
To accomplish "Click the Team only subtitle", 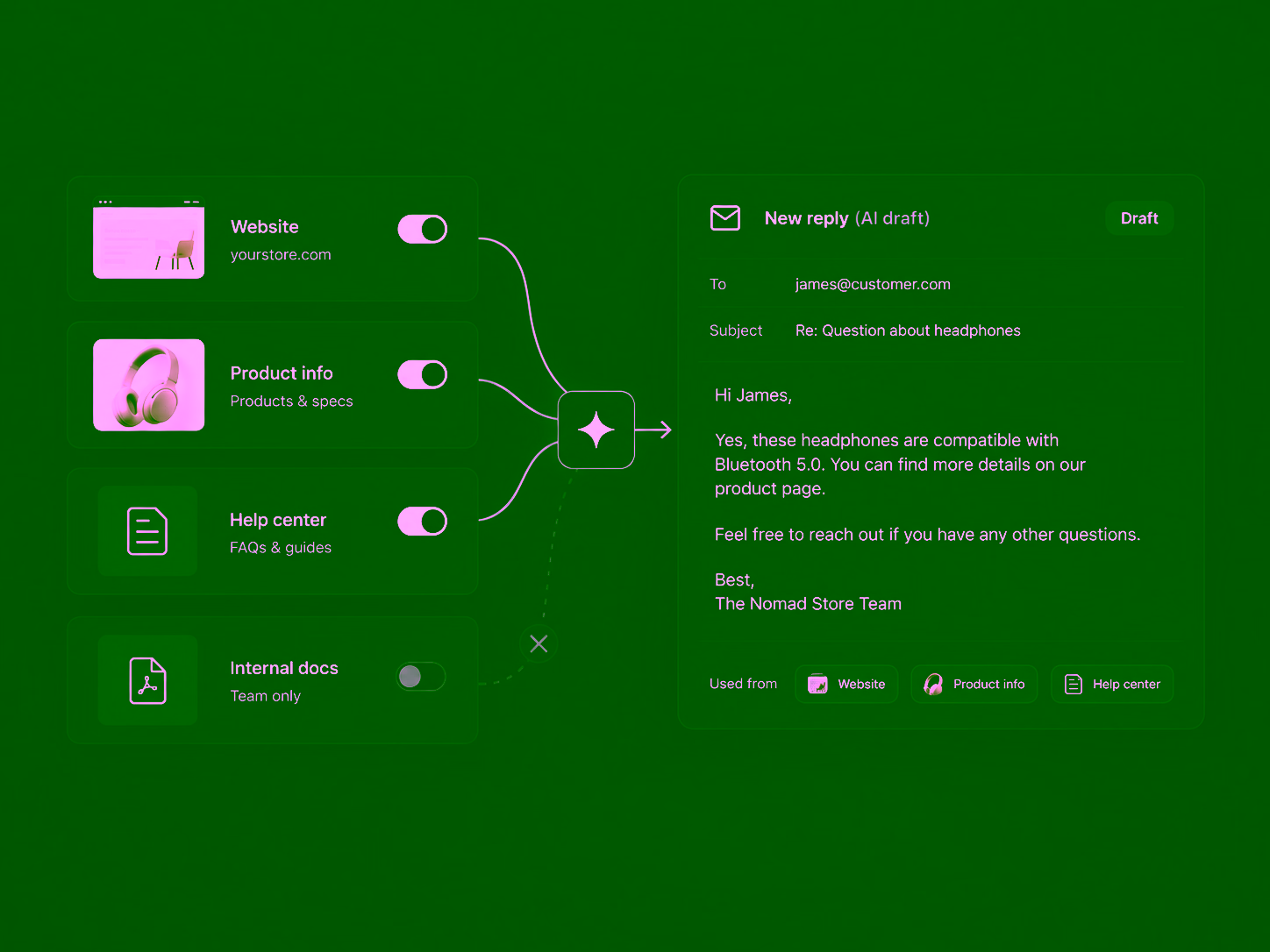I will tap(265, 696).
